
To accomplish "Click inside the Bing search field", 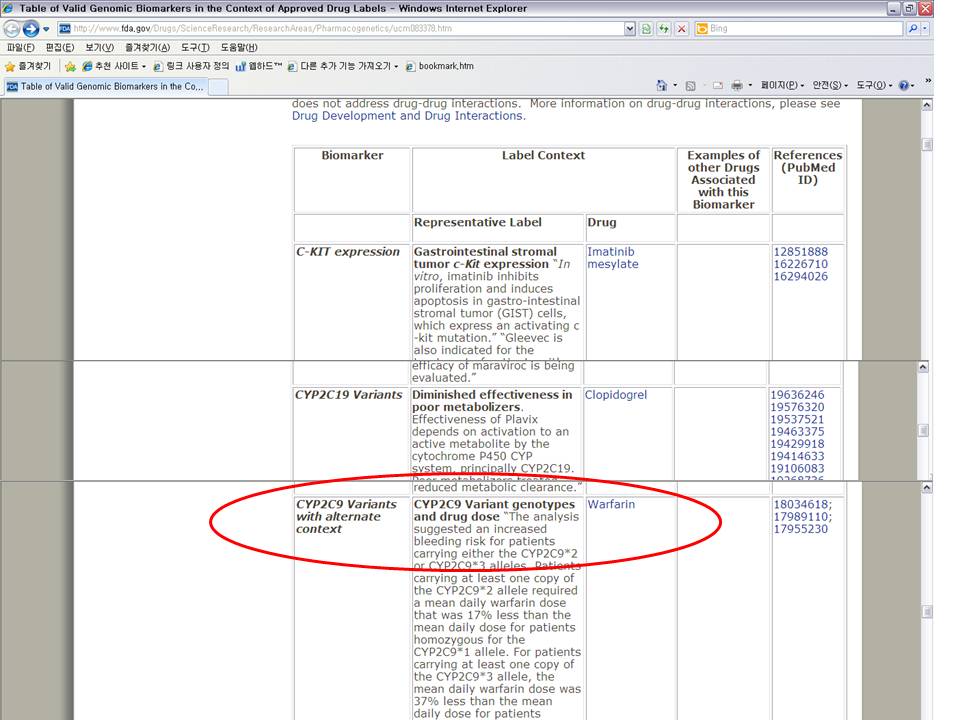I will (805, 29).
